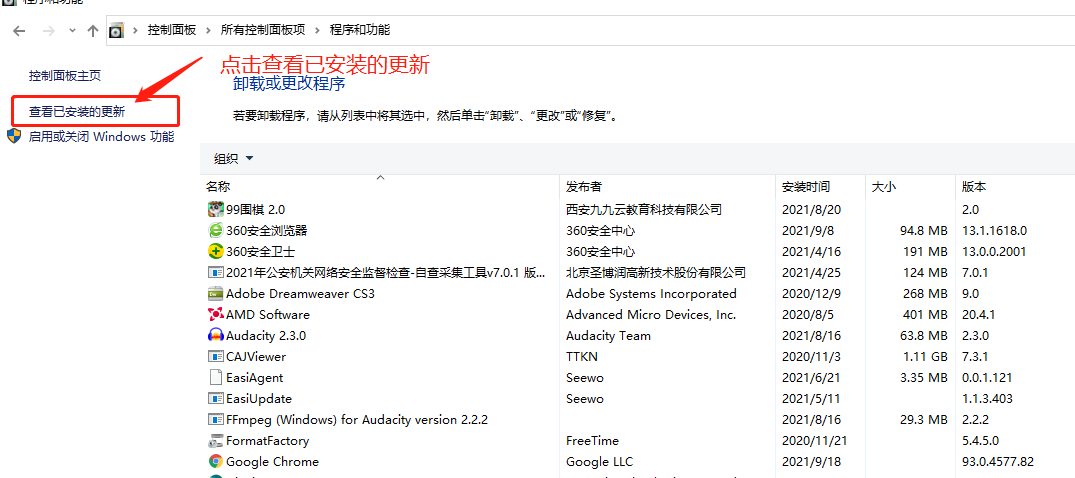Click version 93.0.4577.82 of Chrome
Image resolution: width=1075 pixels, height=478 pixels.
998,462
